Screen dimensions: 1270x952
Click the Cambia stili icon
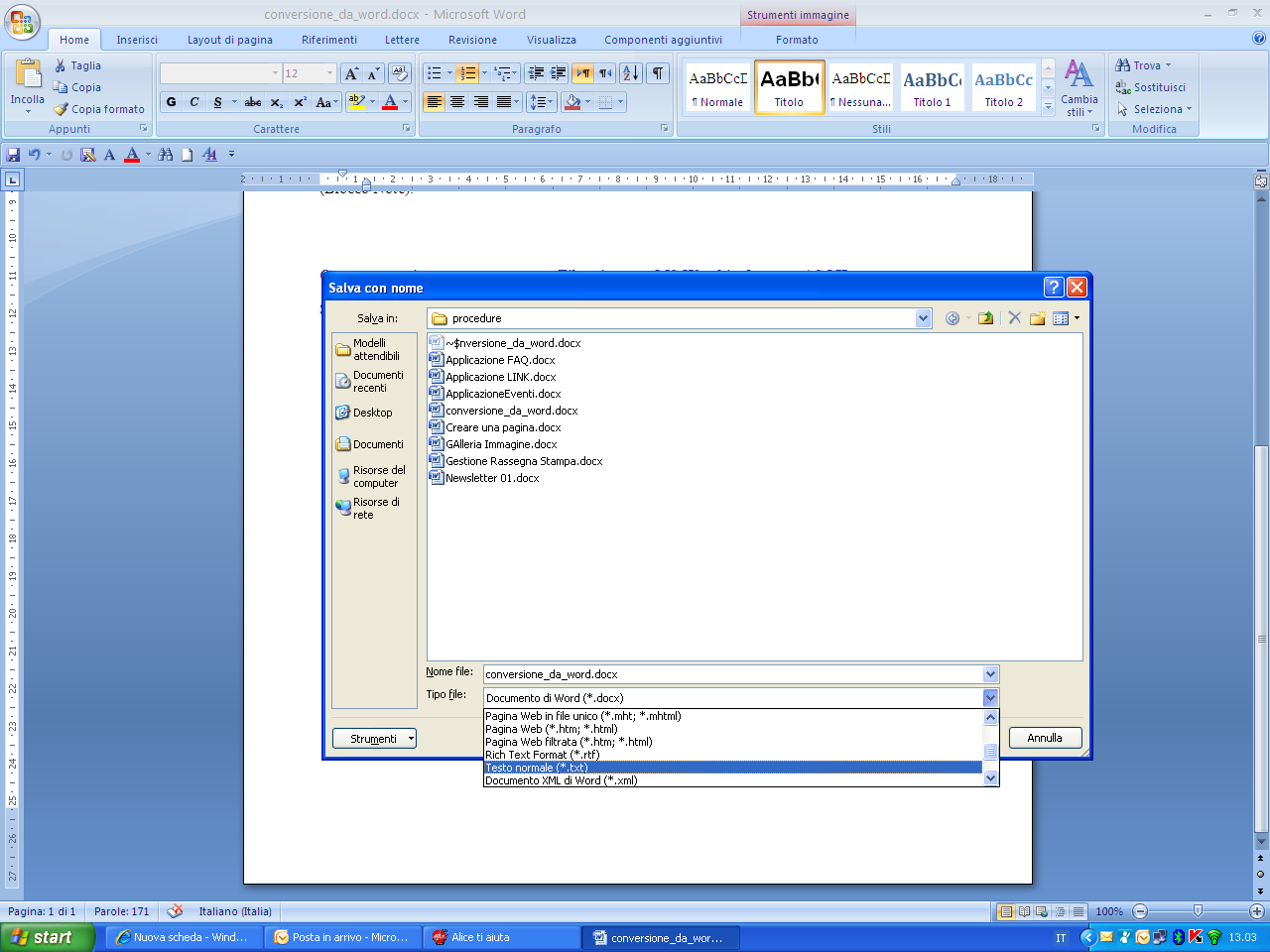(1079, 74)
